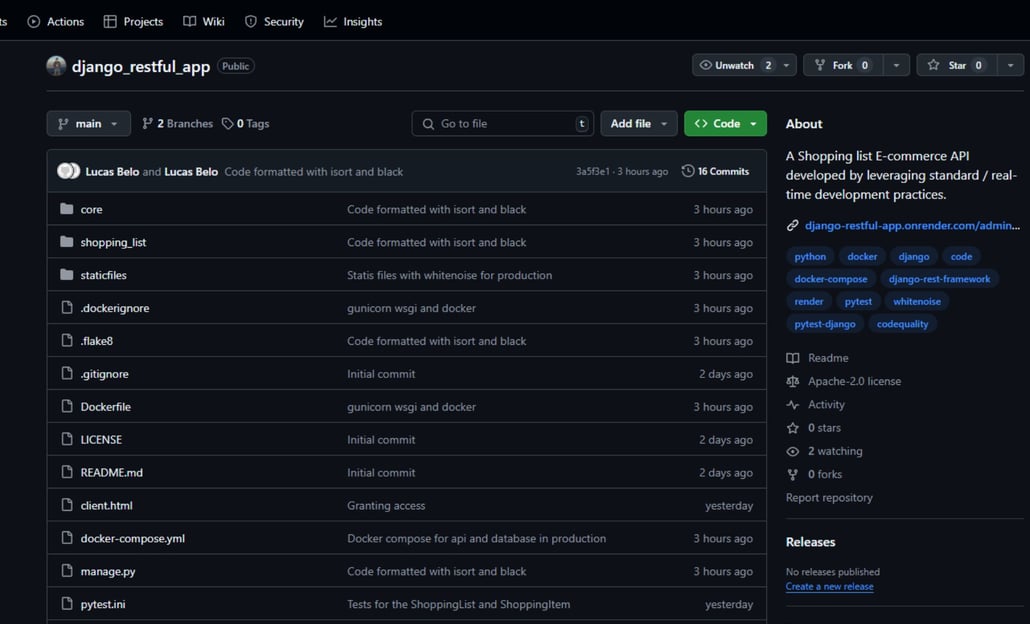The width and height of the screenshot is (1030, 624).
Task: Click the .gitignore file icon
Action: [66, 373]
